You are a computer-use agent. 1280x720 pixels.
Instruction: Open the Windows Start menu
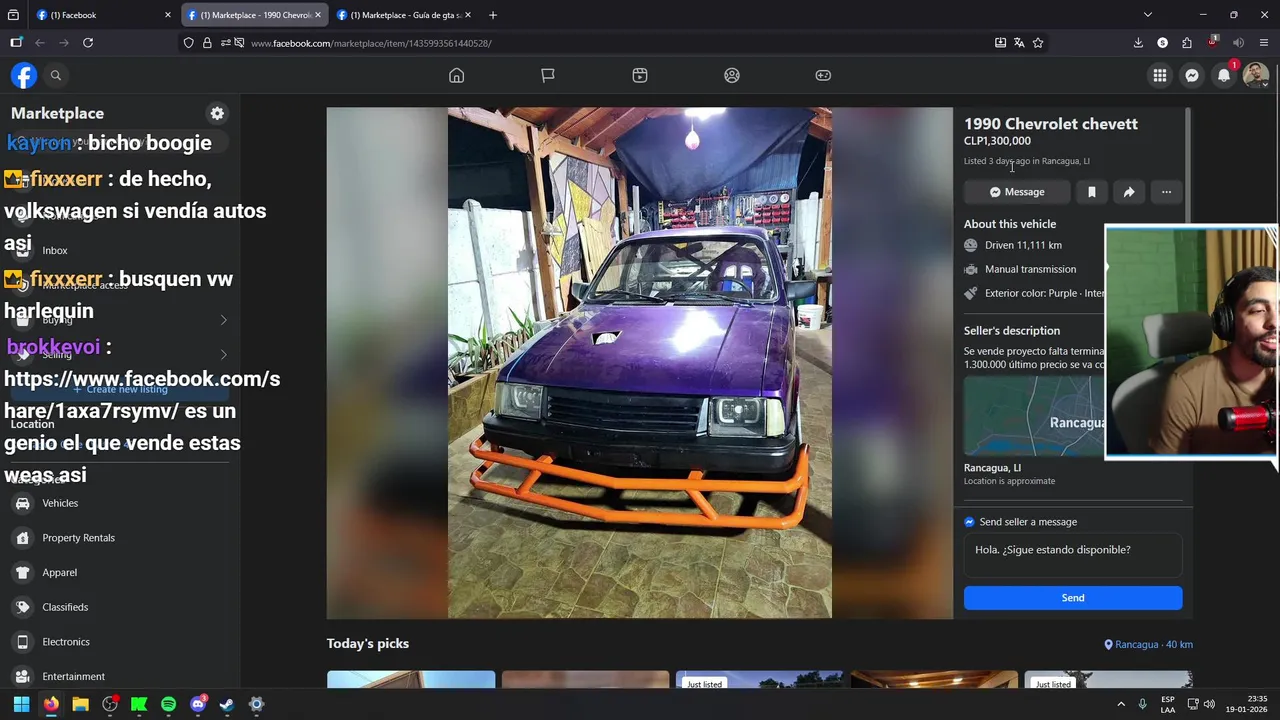tap(21, 704)
